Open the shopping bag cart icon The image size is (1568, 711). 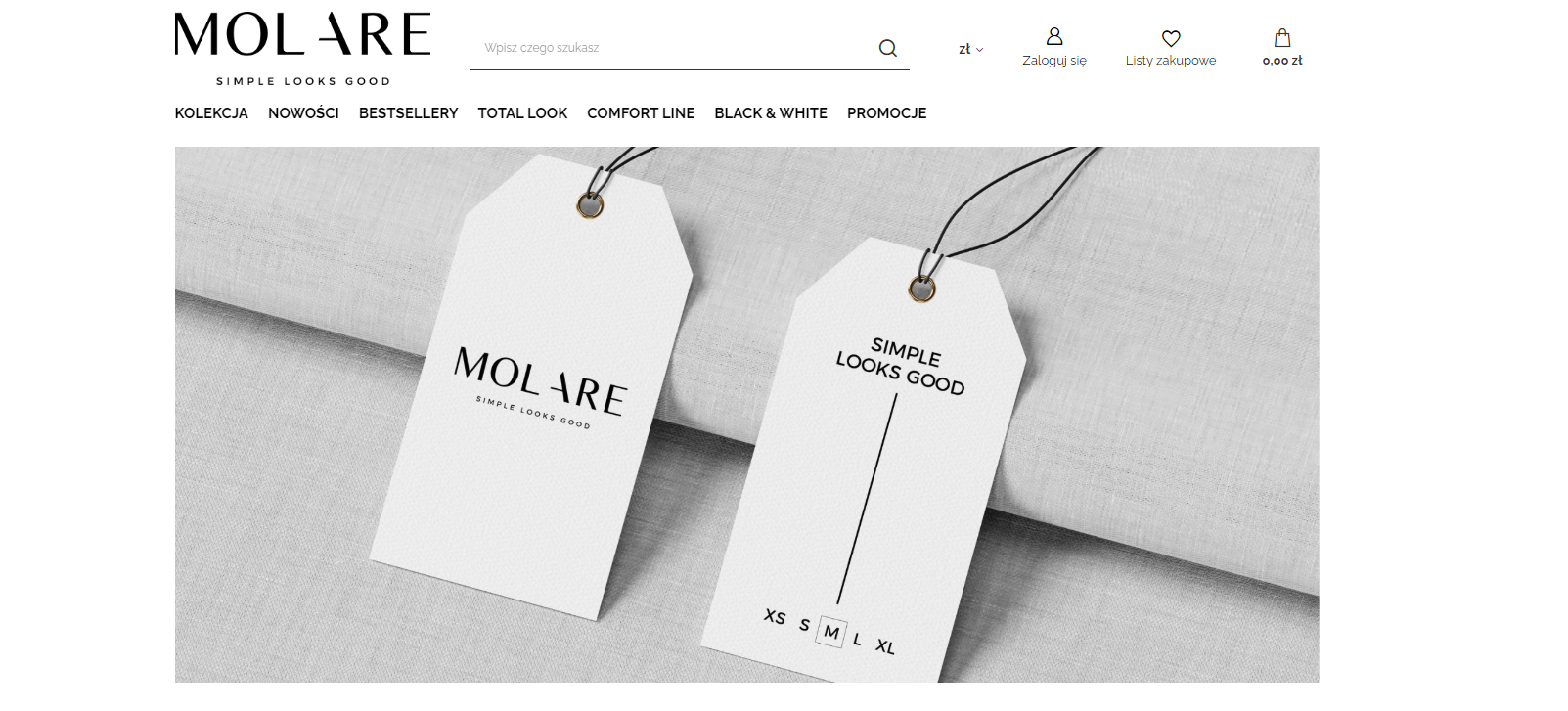click(x=1281, y=38)
